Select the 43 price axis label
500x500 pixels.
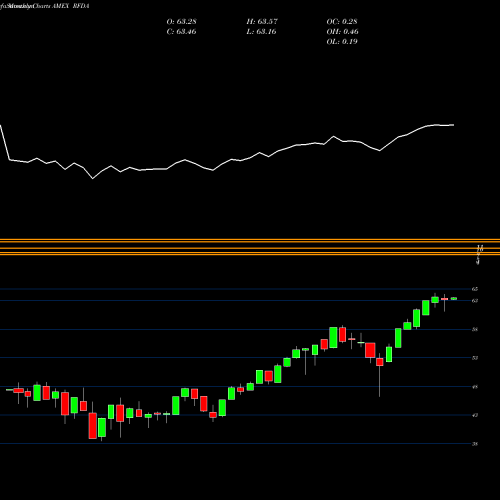[x=475, y=415]
